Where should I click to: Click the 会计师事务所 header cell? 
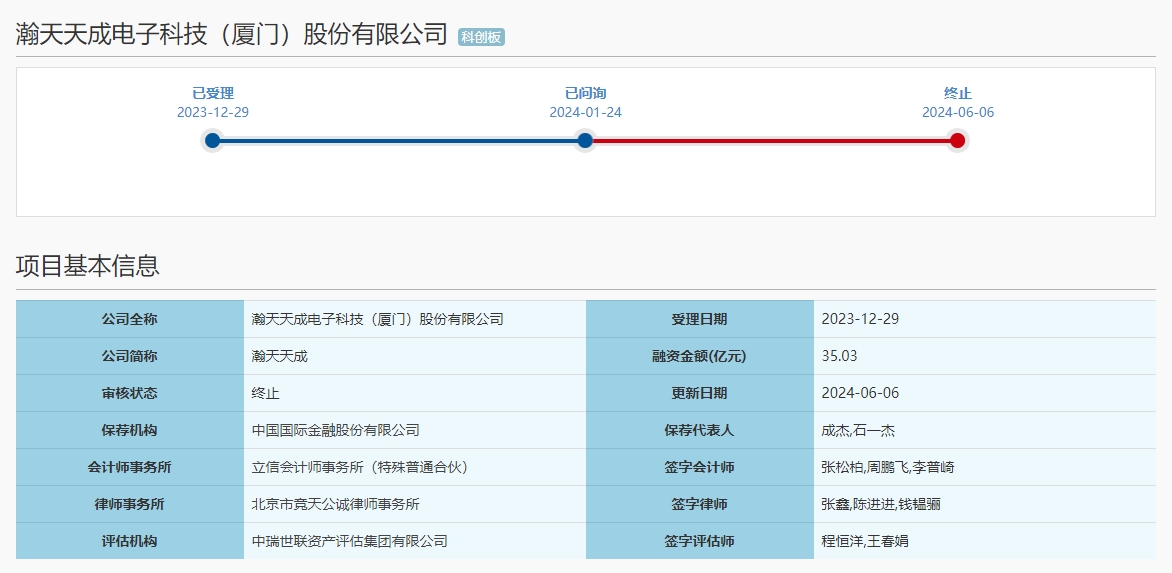[130, 467]
